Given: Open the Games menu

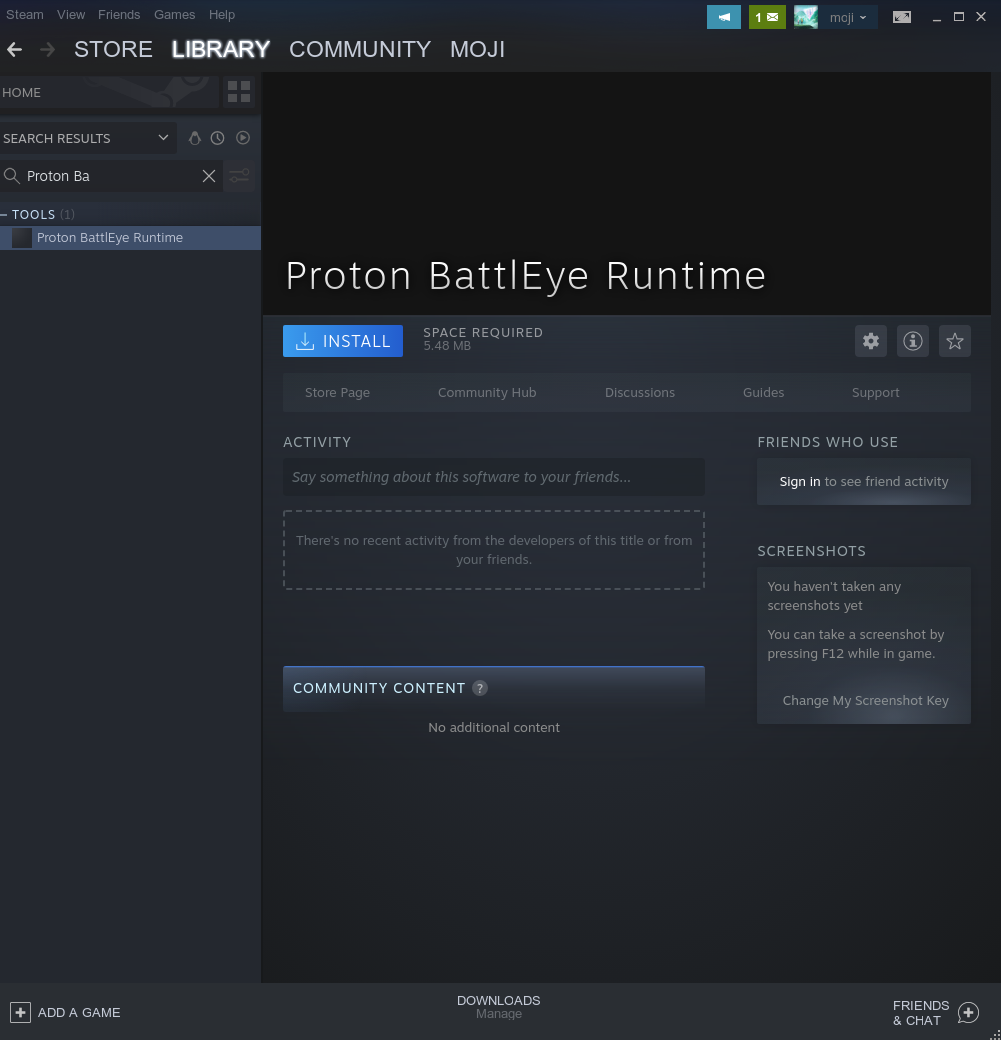Looking at the screenshot, I should (x=174, y=15).
